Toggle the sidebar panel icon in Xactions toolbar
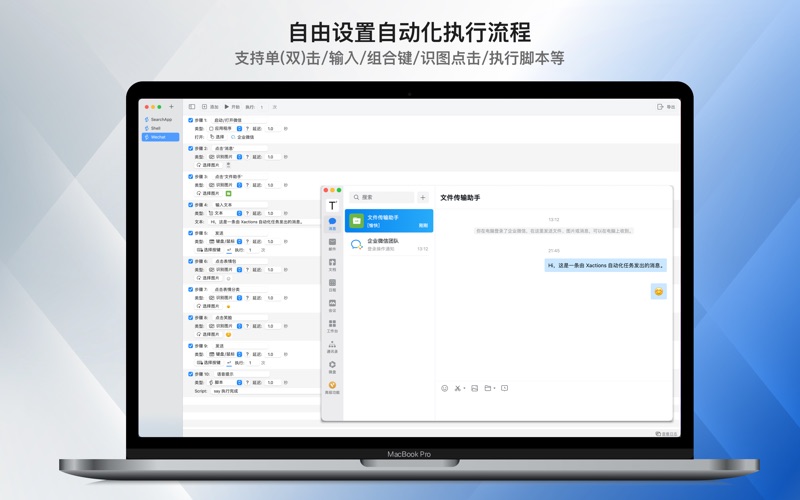This screenshot has height=500, width=800. tap(192, 107)
